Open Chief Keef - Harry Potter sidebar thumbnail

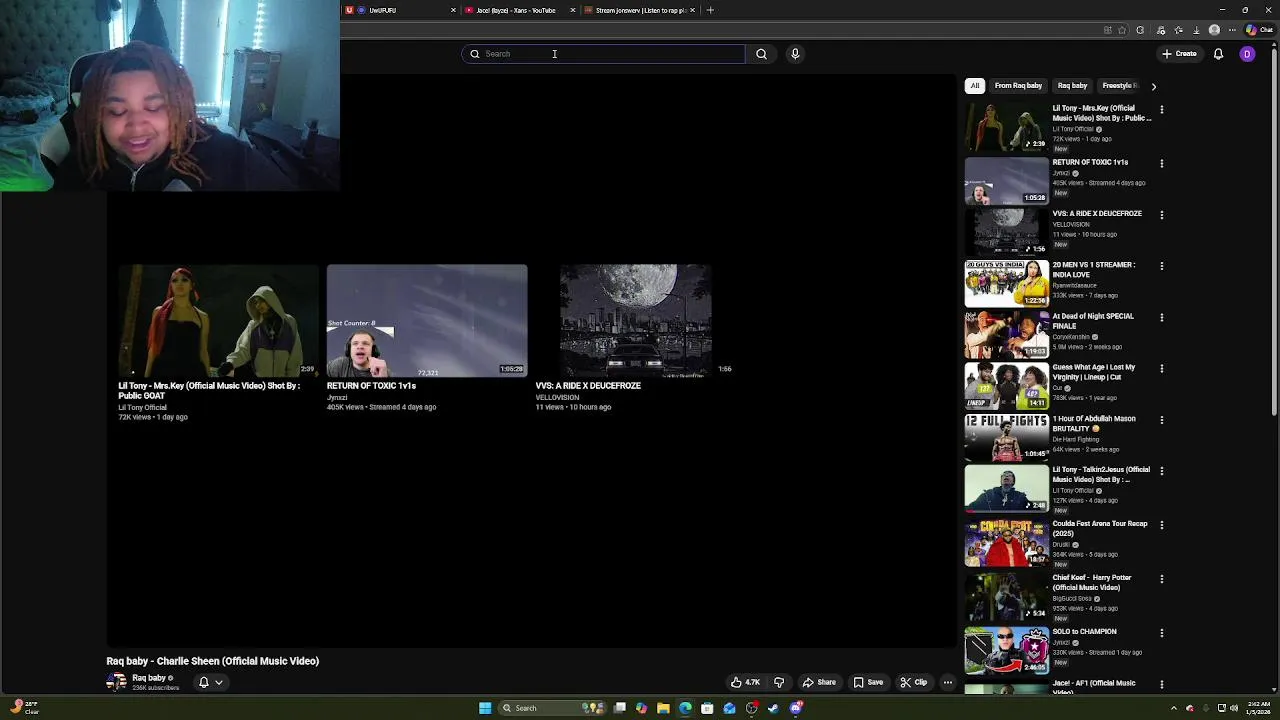pos(1006,596)
